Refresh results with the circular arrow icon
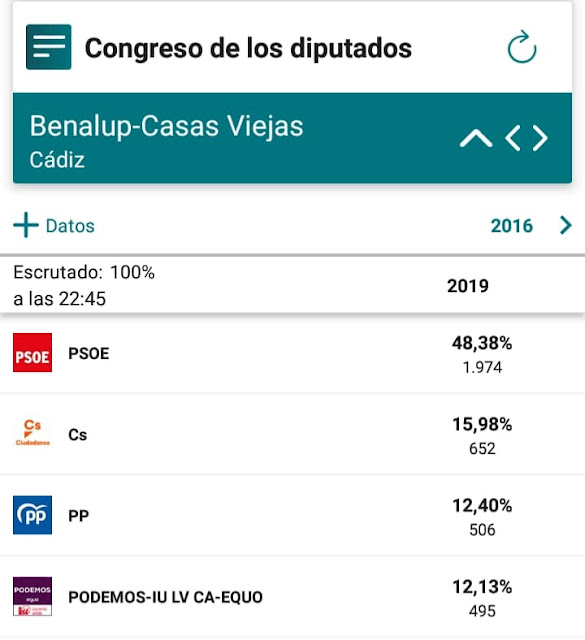 coord(522,47)
